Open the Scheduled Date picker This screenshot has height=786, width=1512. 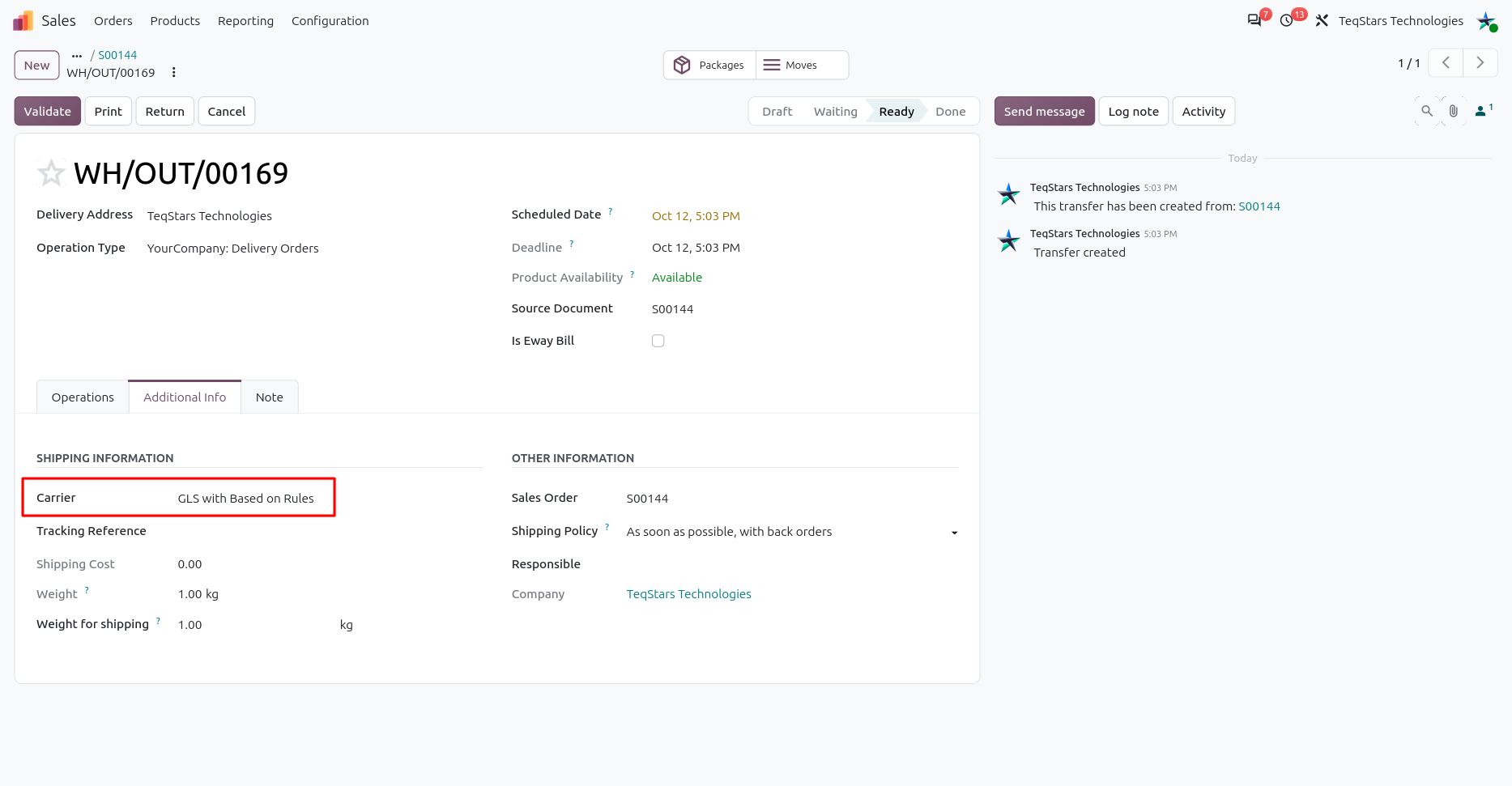click(696, 216)
